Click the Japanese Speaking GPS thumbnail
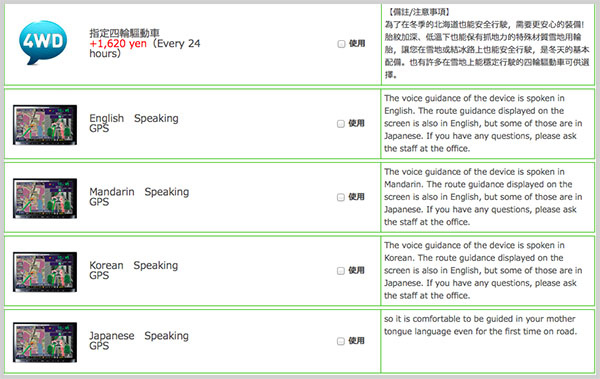Image resolution: width=600 pixels, height=379 pixels. tap(45, 342)
